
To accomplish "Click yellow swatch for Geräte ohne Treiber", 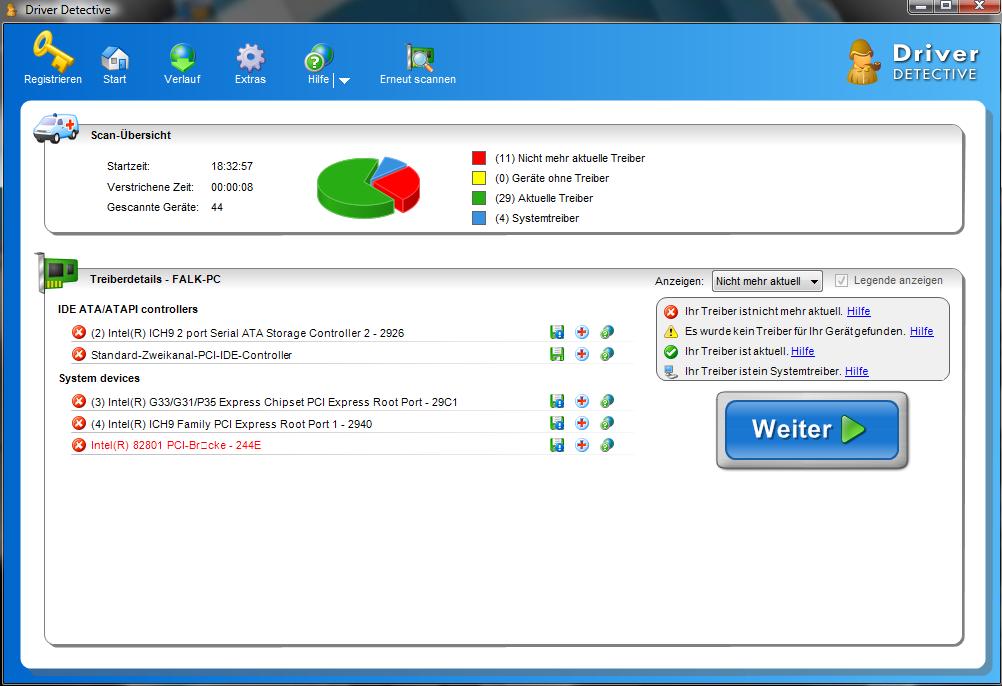I will 479,178.
